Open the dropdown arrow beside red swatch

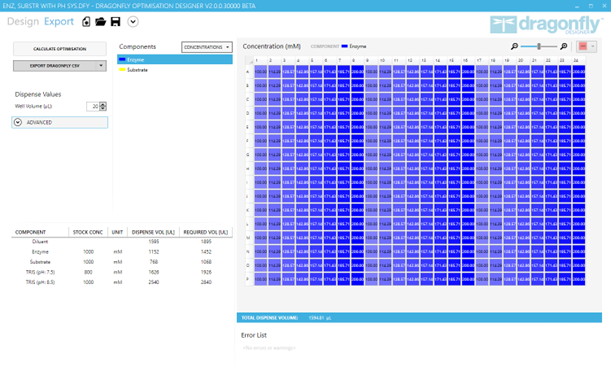(593, 46)
